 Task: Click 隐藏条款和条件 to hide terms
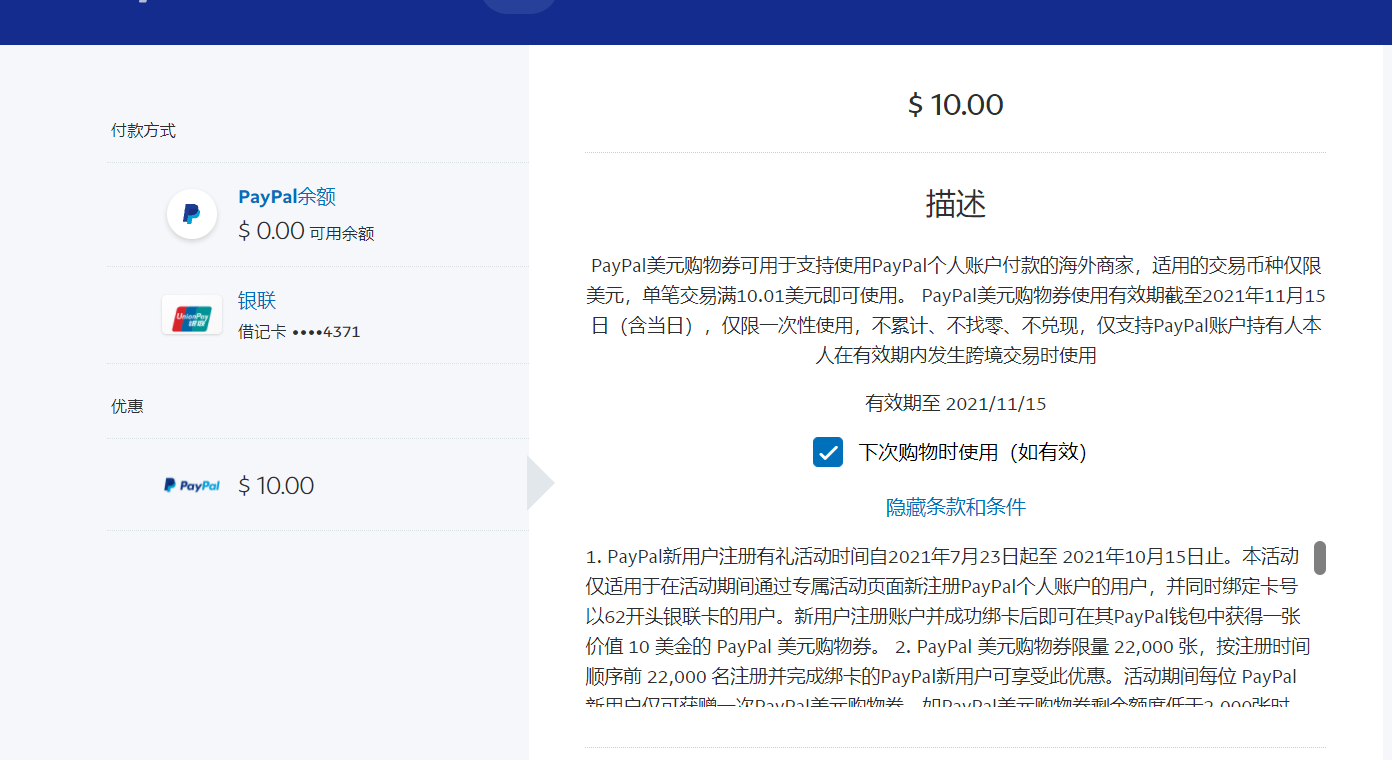tap(956, 507)
